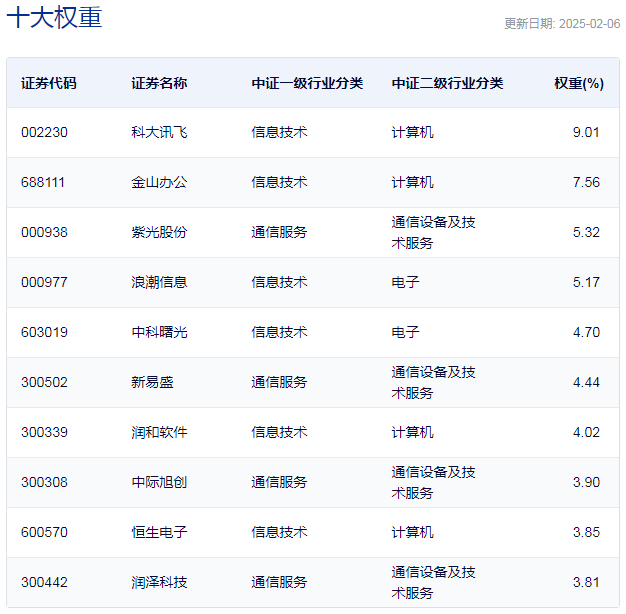Select the 新易盛 security name
Screen dimensions: 626x614
152,382
